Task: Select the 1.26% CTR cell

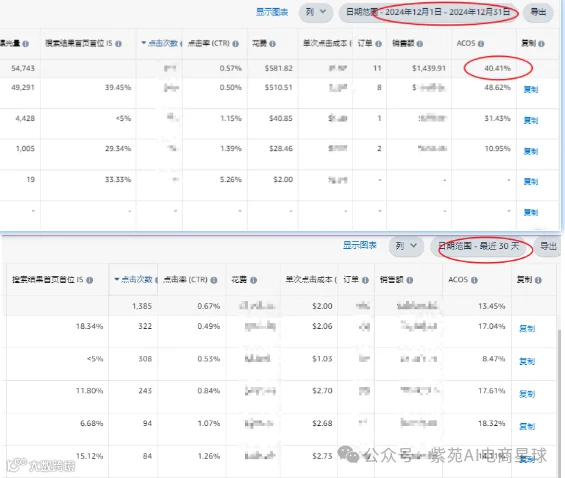Action: click(x=209, y=456)
